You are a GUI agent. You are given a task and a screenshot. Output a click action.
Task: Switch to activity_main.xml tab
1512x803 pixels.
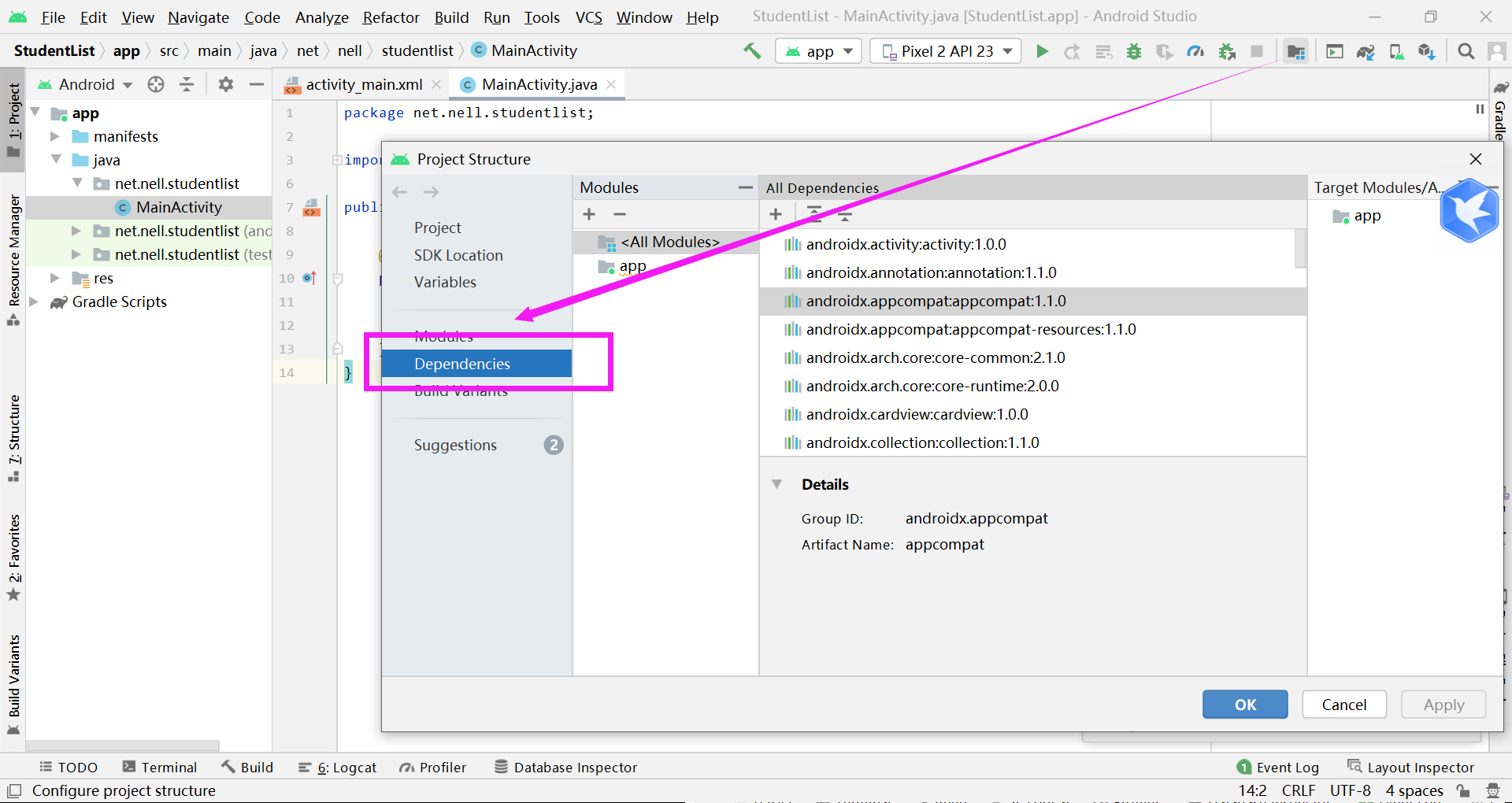[363, 84]
